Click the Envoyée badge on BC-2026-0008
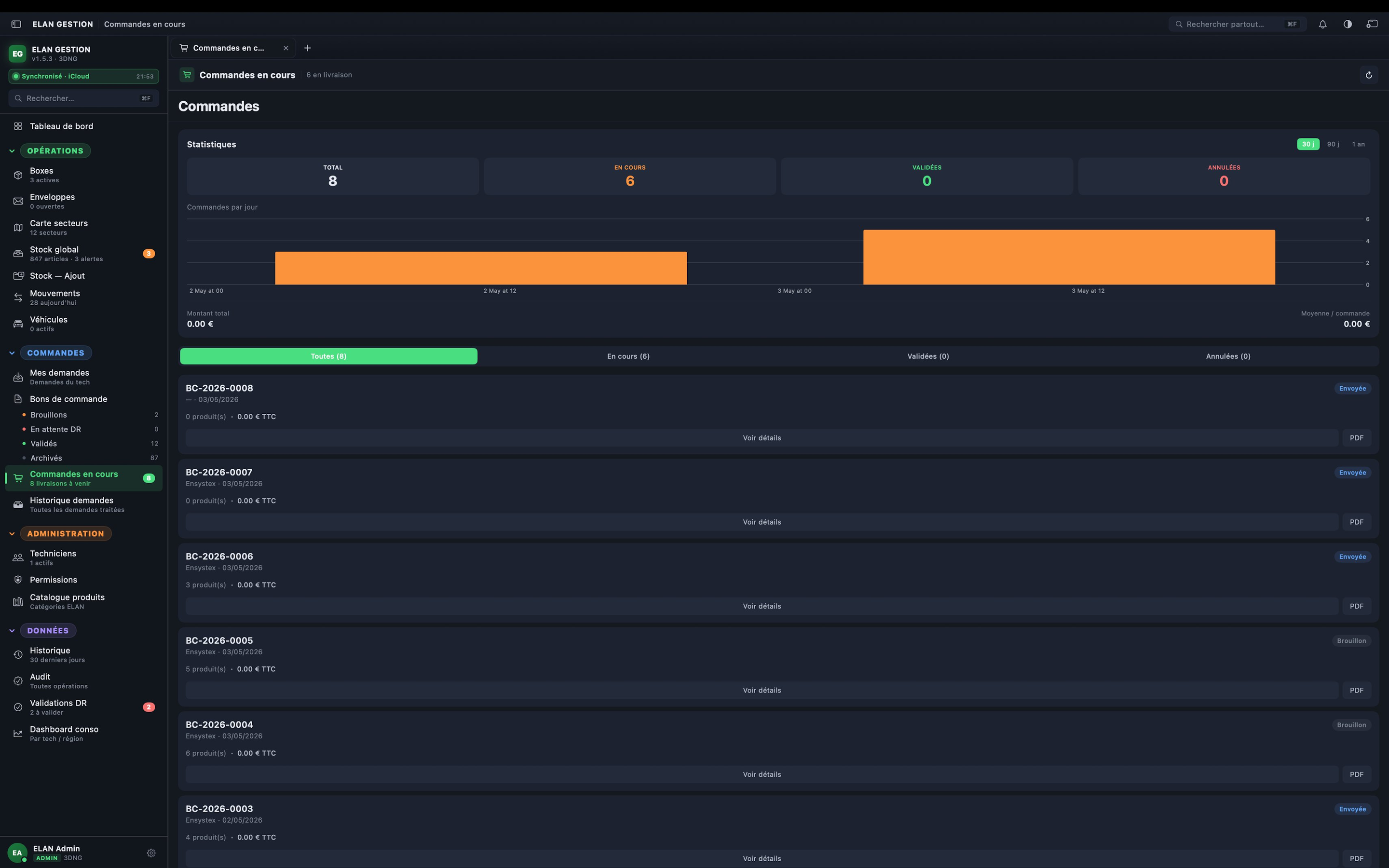Viewport: 1389px width, 868px height. tap(1352, 389)
